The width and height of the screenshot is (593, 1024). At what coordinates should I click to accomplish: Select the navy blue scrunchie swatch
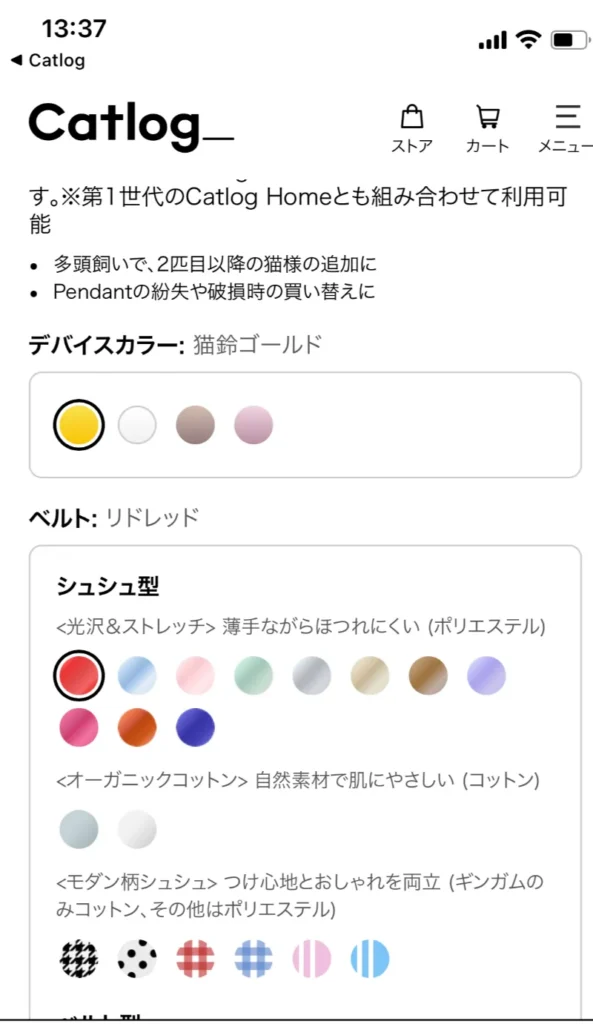point(195,728)
